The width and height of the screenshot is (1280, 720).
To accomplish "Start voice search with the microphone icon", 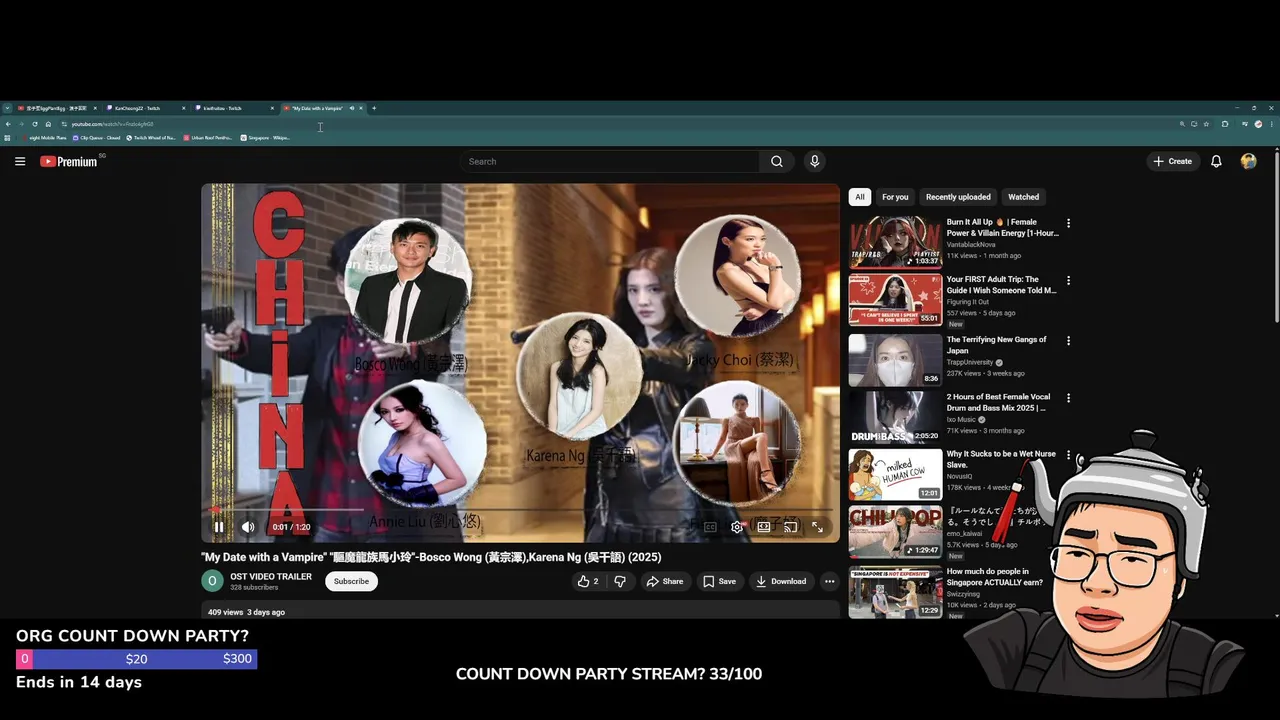I will pyautogui.click(x=814, y=161).
